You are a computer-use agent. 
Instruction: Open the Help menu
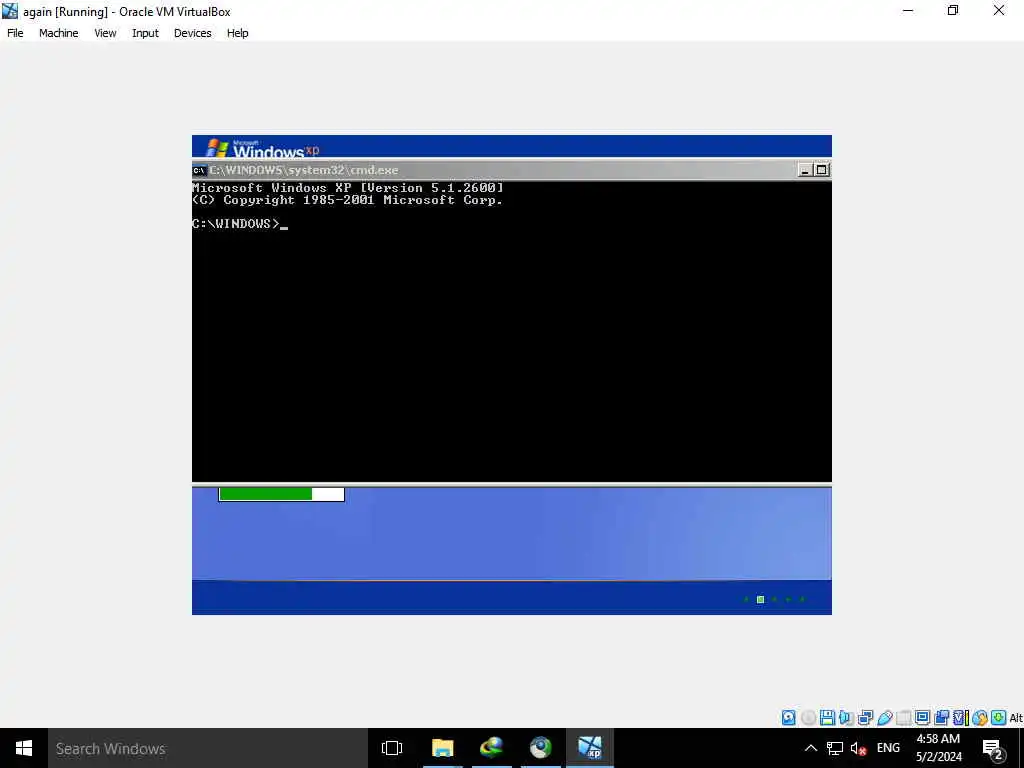pyautogui.click(x=238, y=33)
